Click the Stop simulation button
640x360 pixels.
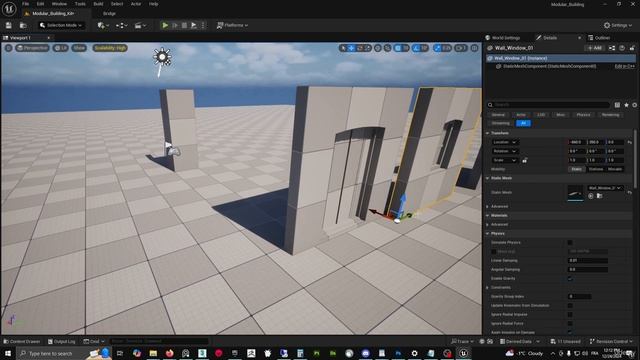click(x=184, y=25)
